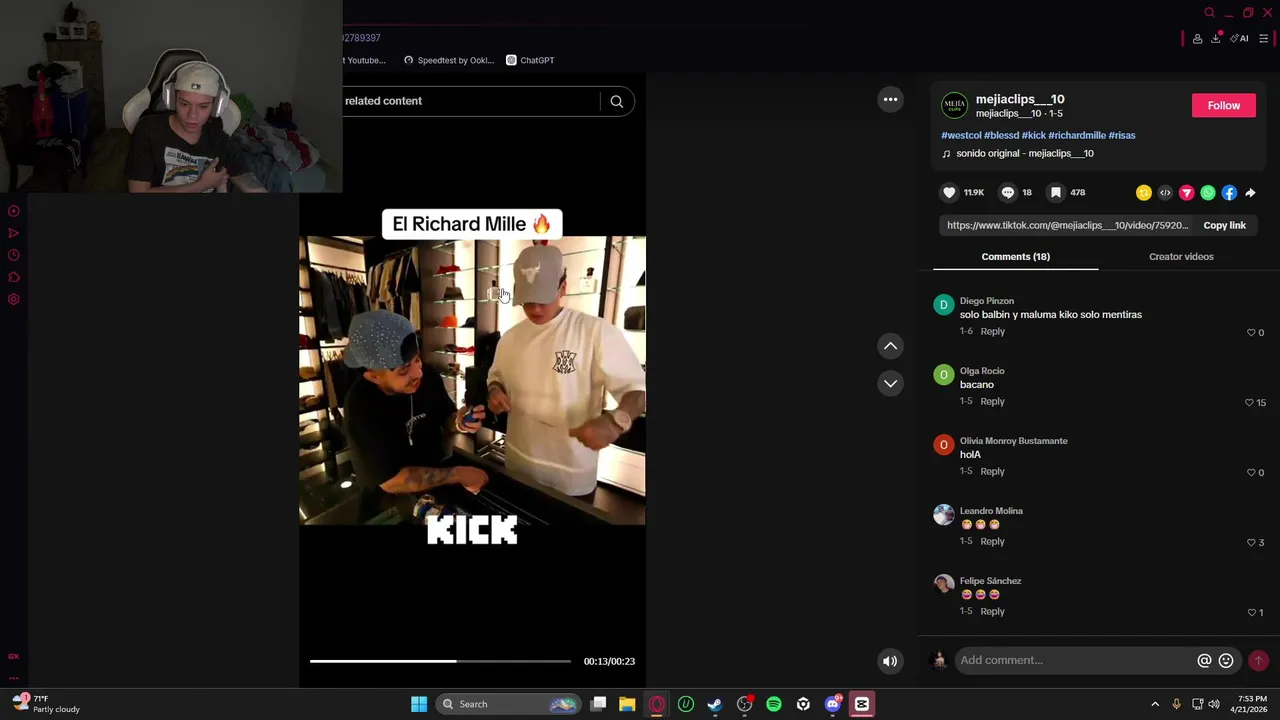
Task: Open sidebar extensions cube icon
Action: coord(14,277)
